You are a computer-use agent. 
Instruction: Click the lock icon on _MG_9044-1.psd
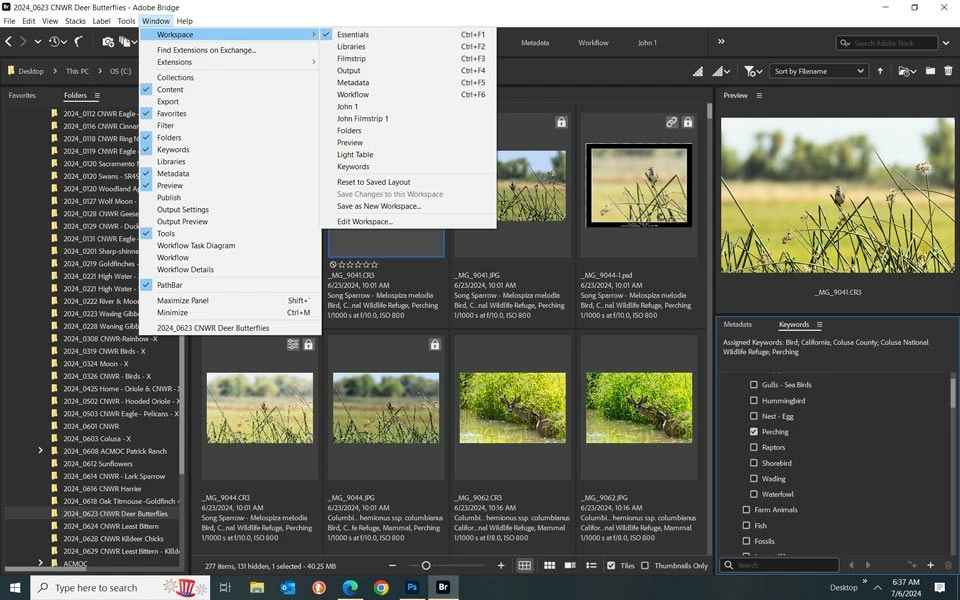coord(688,122)
